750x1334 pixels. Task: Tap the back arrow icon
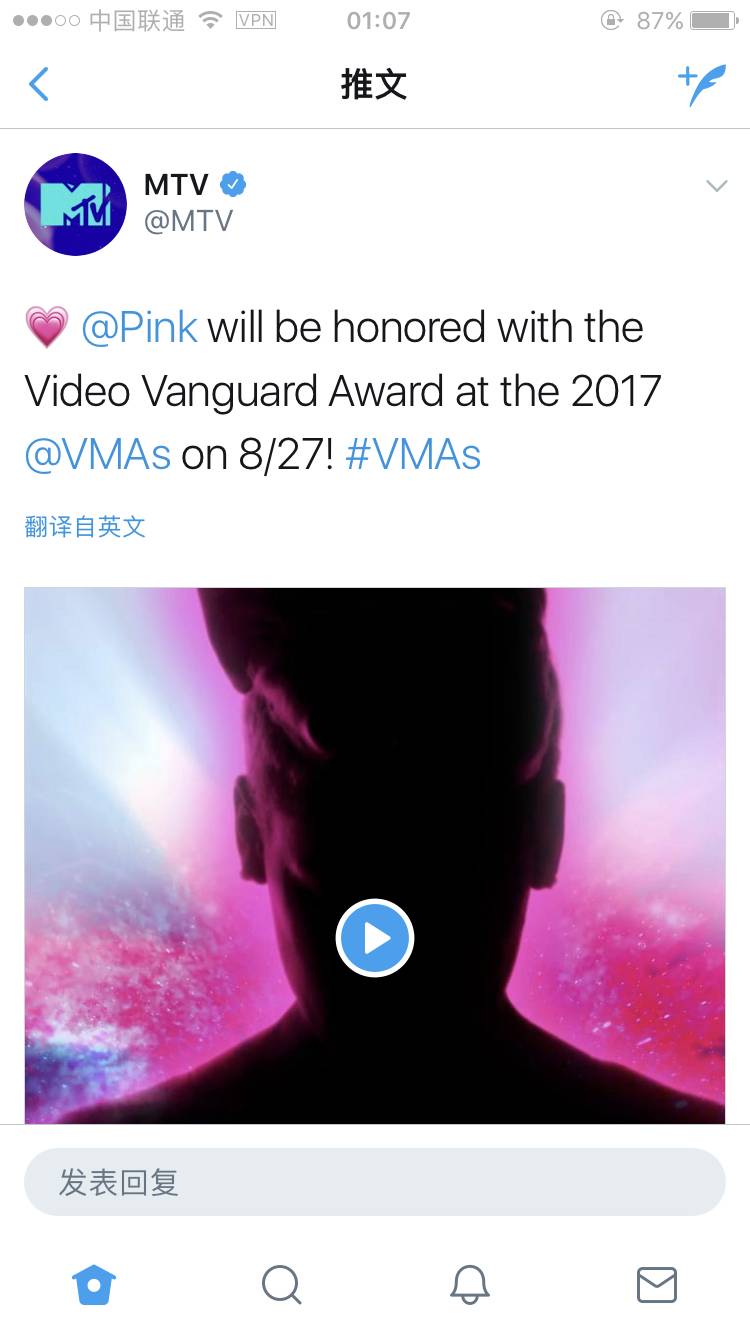pos(38,84)
